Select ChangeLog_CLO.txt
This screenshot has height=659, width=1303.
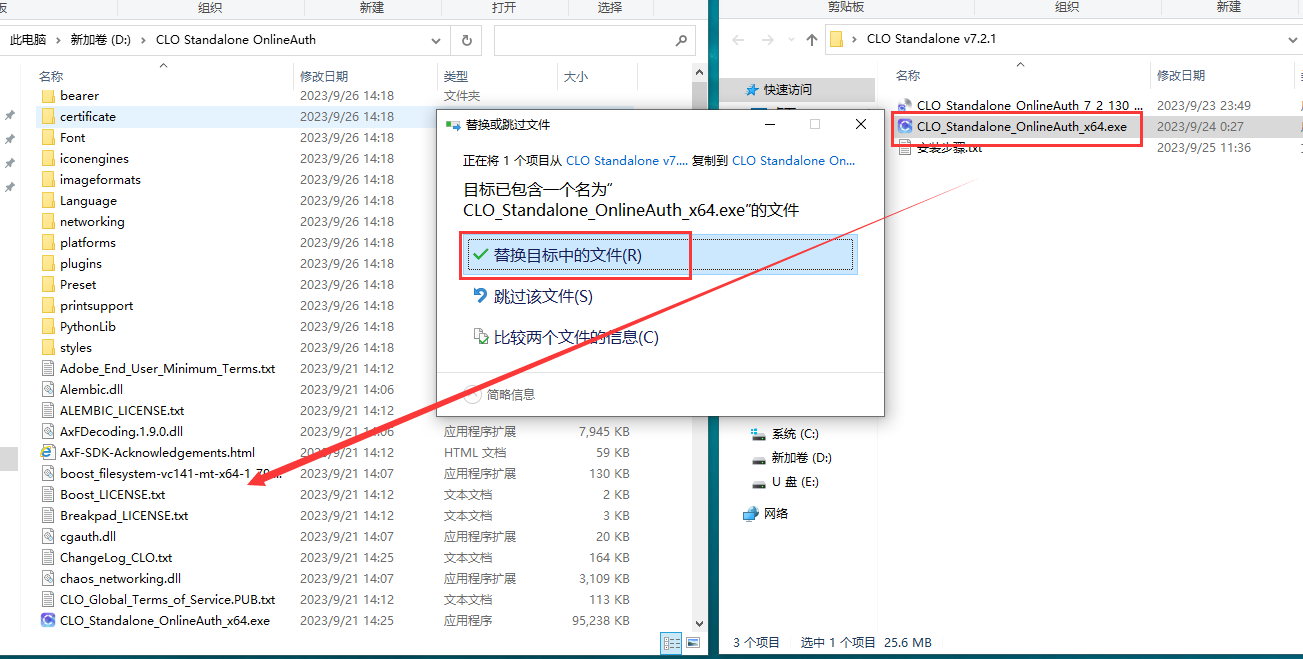(116, 558)
